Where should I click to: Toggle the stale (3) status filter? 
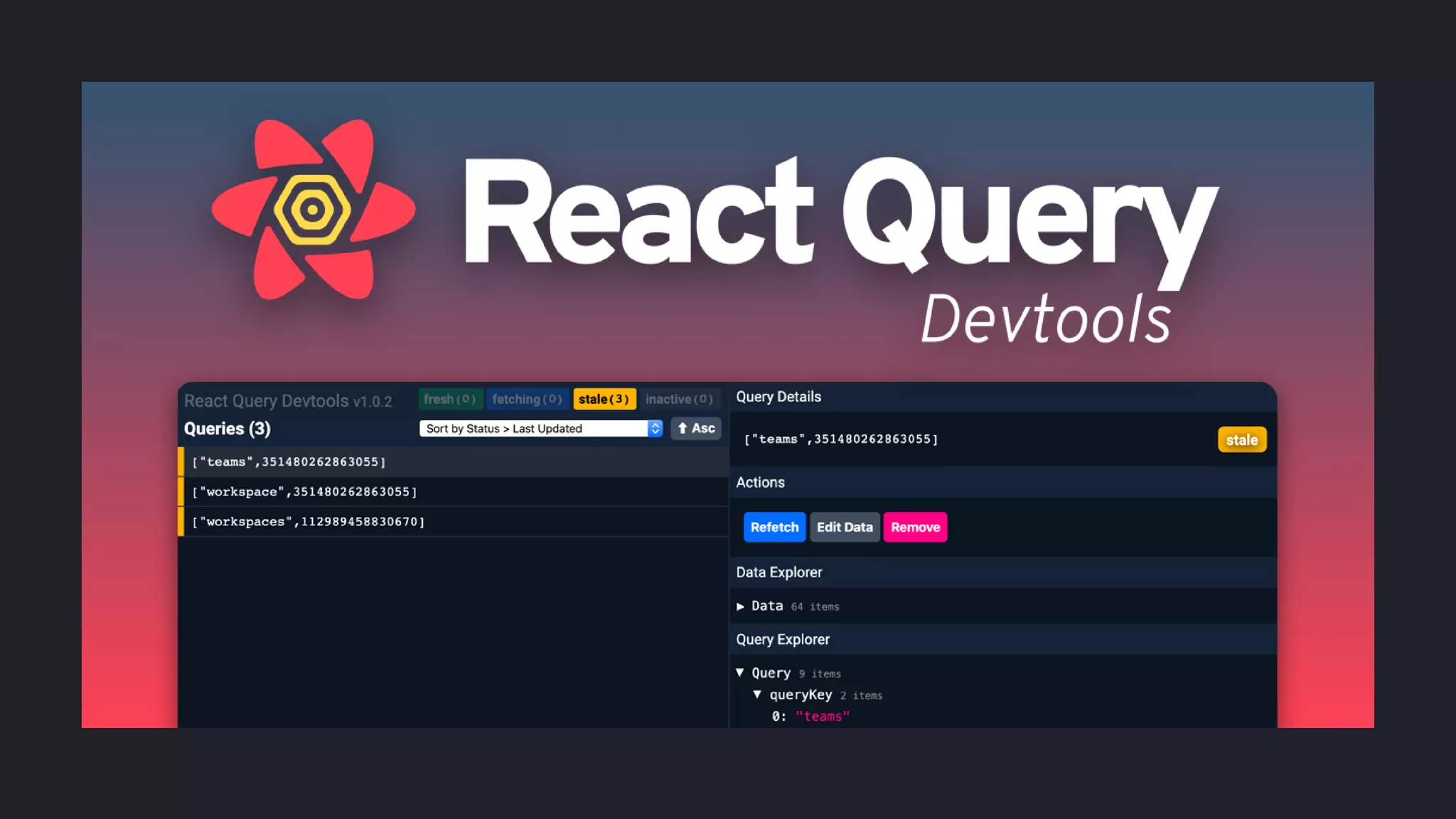[604, 400]
